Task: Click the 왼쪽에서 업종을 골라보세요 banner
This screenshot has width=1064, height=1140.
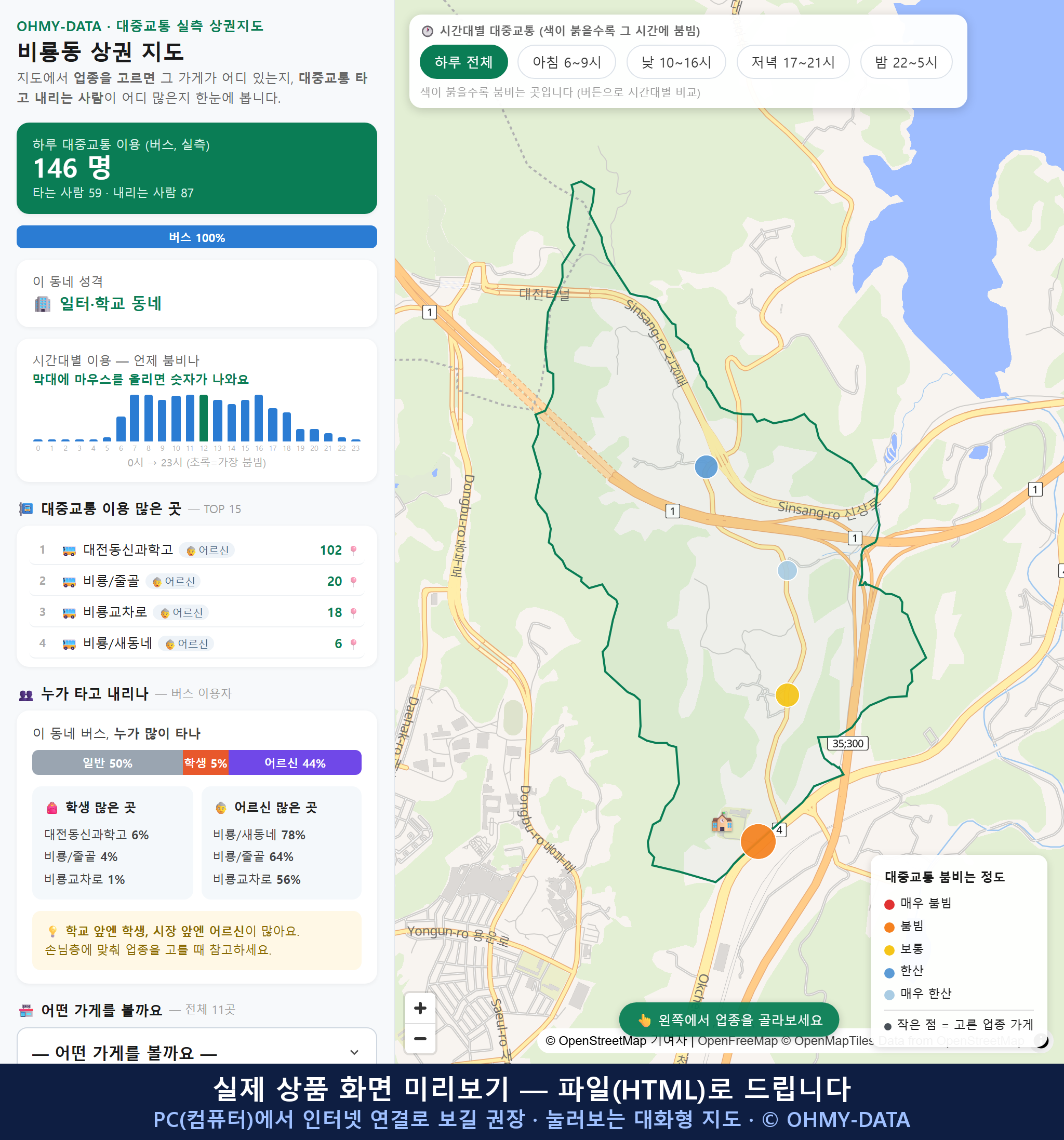Action: [x=729, y=1020]
